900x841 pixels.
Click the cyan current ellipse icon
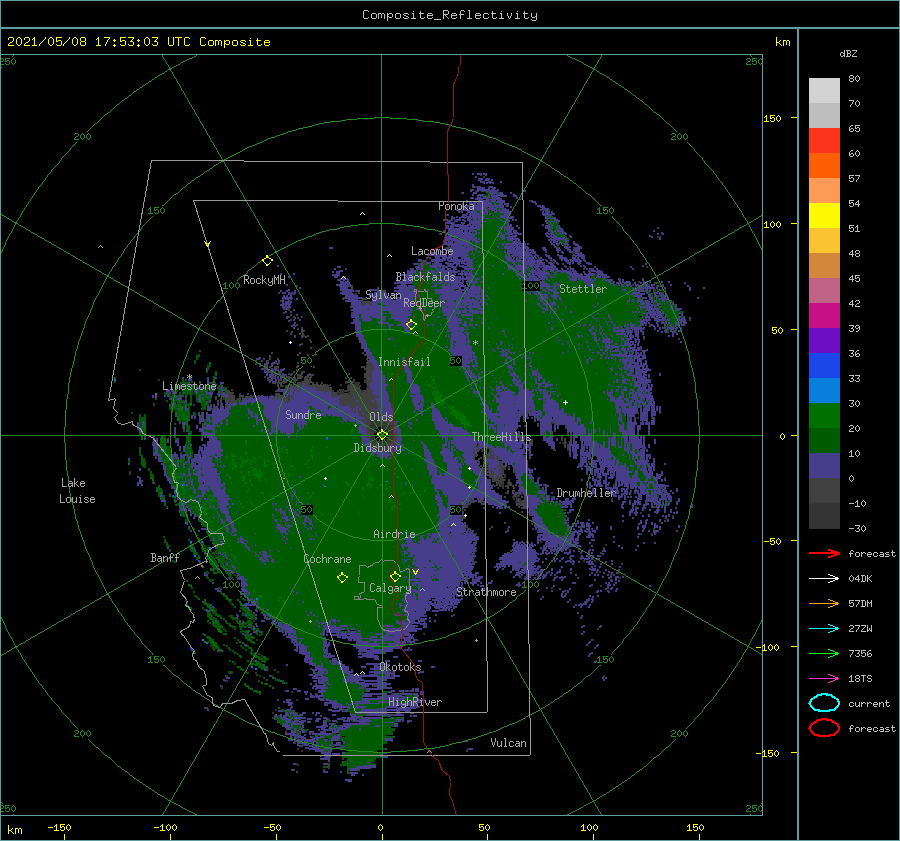point(824,703)
